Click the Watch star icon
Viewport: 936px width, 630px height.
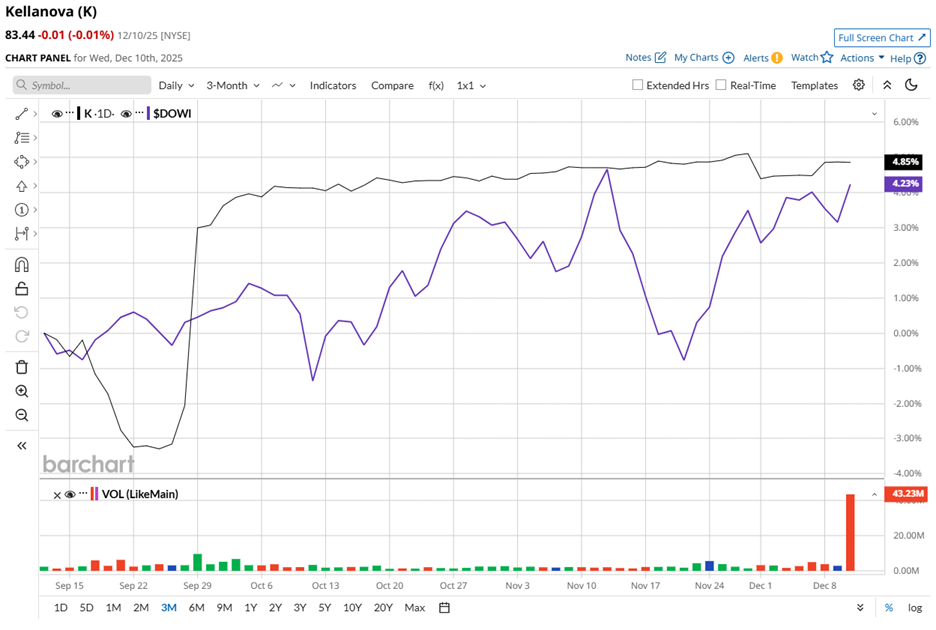click(827, 57)
